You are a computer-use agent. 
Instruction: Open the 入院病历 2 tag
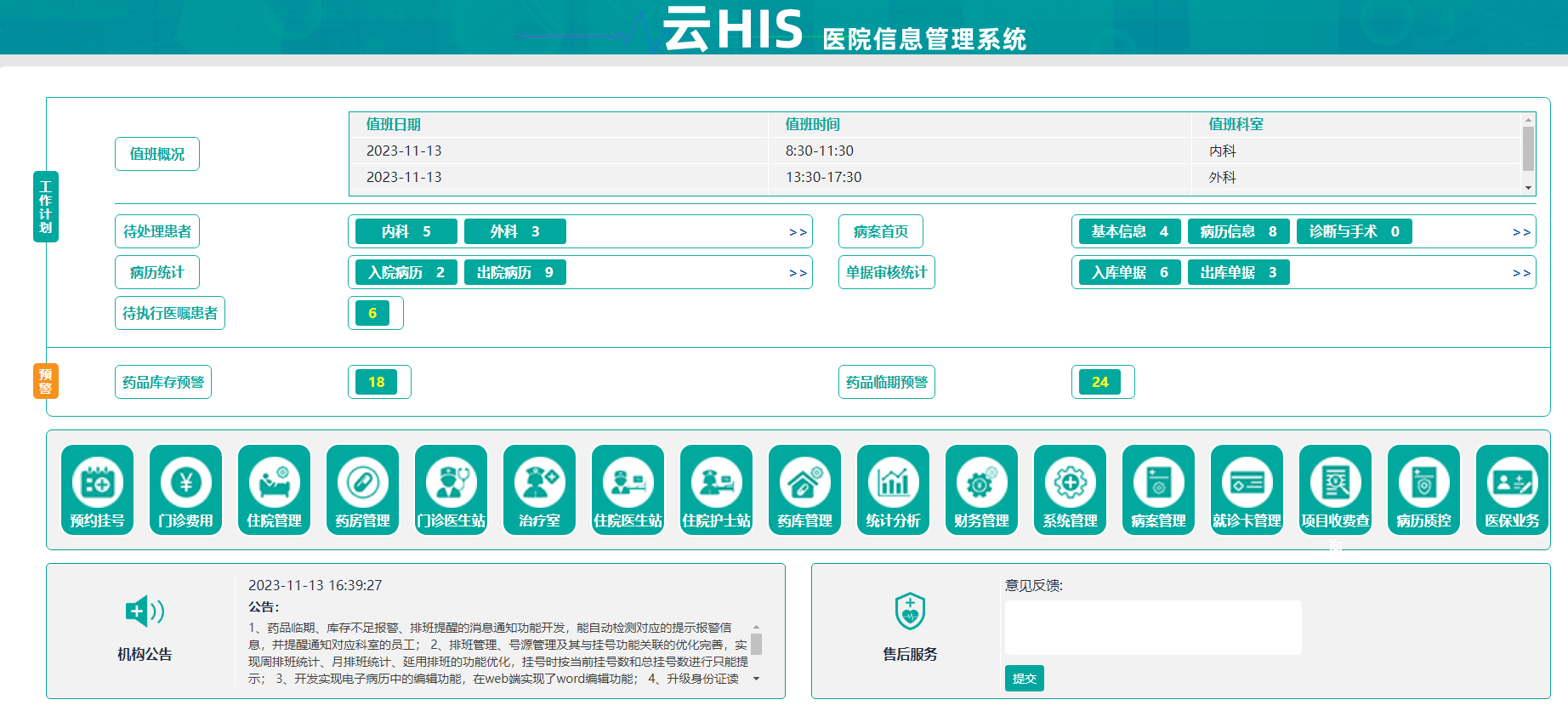[406, 272]
